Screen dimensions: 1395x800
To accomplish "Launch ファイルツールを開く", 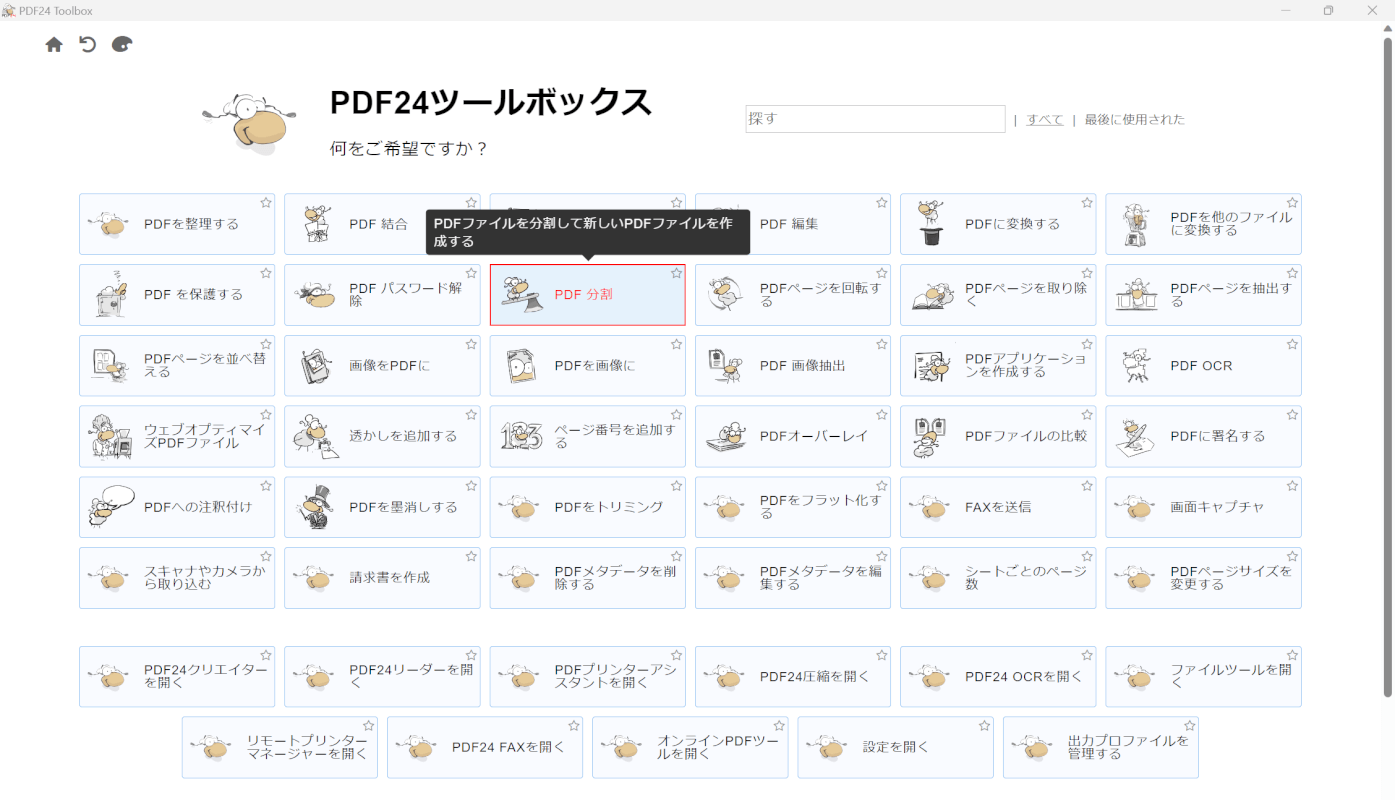I will coord(1203,676).
